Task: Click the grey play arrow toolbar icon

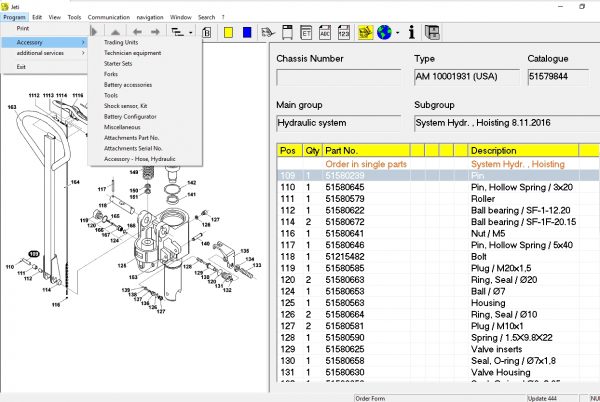Action: click(94, 32)
